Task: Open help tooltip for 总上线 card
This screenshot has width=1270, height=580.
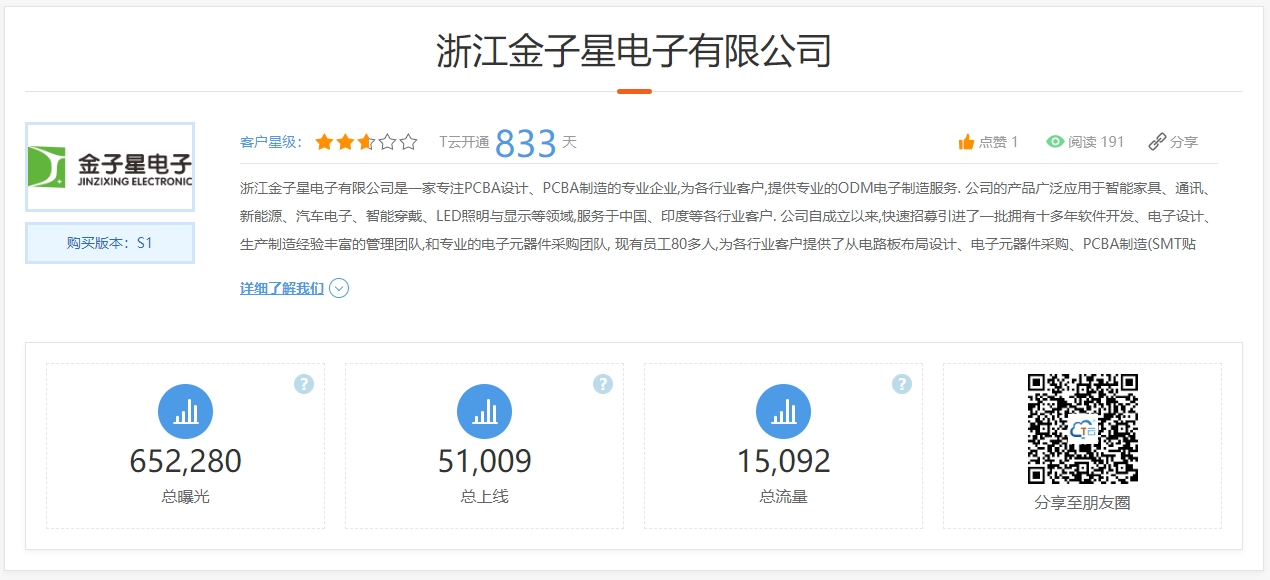Action: click(x=603, y=384)
